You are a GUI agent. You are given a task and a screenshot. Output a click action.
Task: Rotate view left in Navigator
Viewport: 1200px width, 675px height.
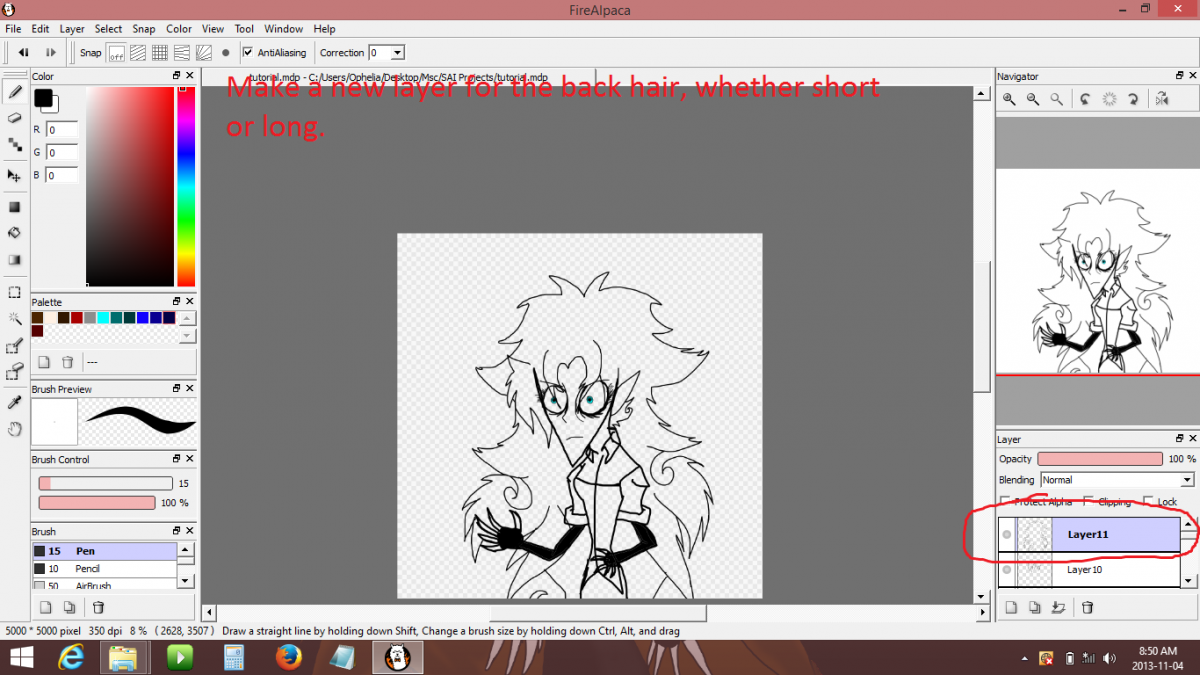(x=1085, y=99)
